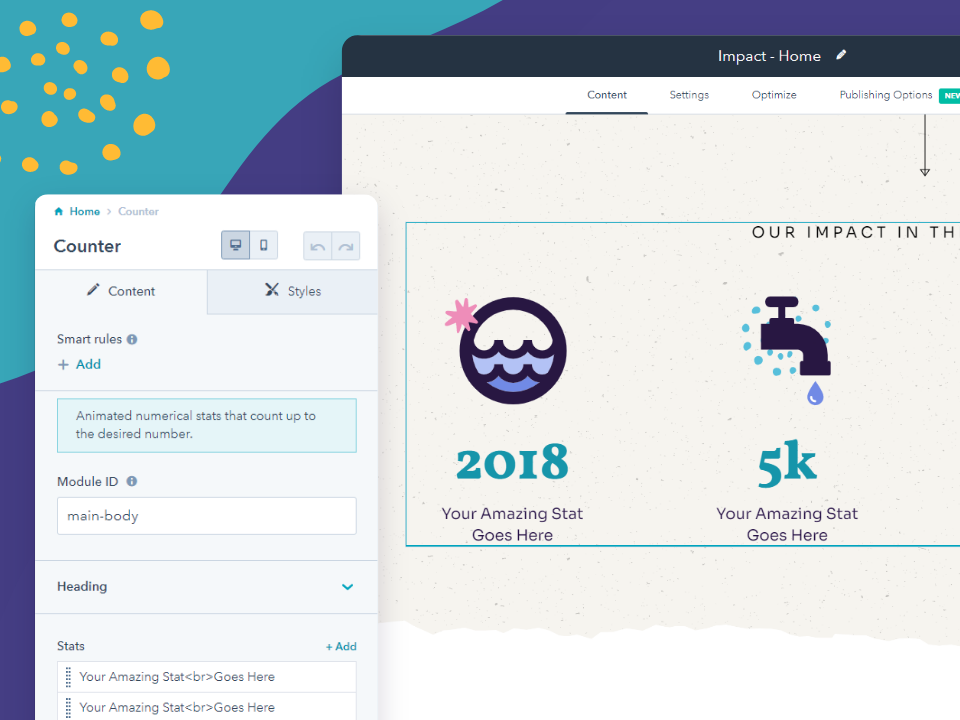Open the Smart rules info tooltip
This screenshot has width=960, height=720.
[132, 340]
